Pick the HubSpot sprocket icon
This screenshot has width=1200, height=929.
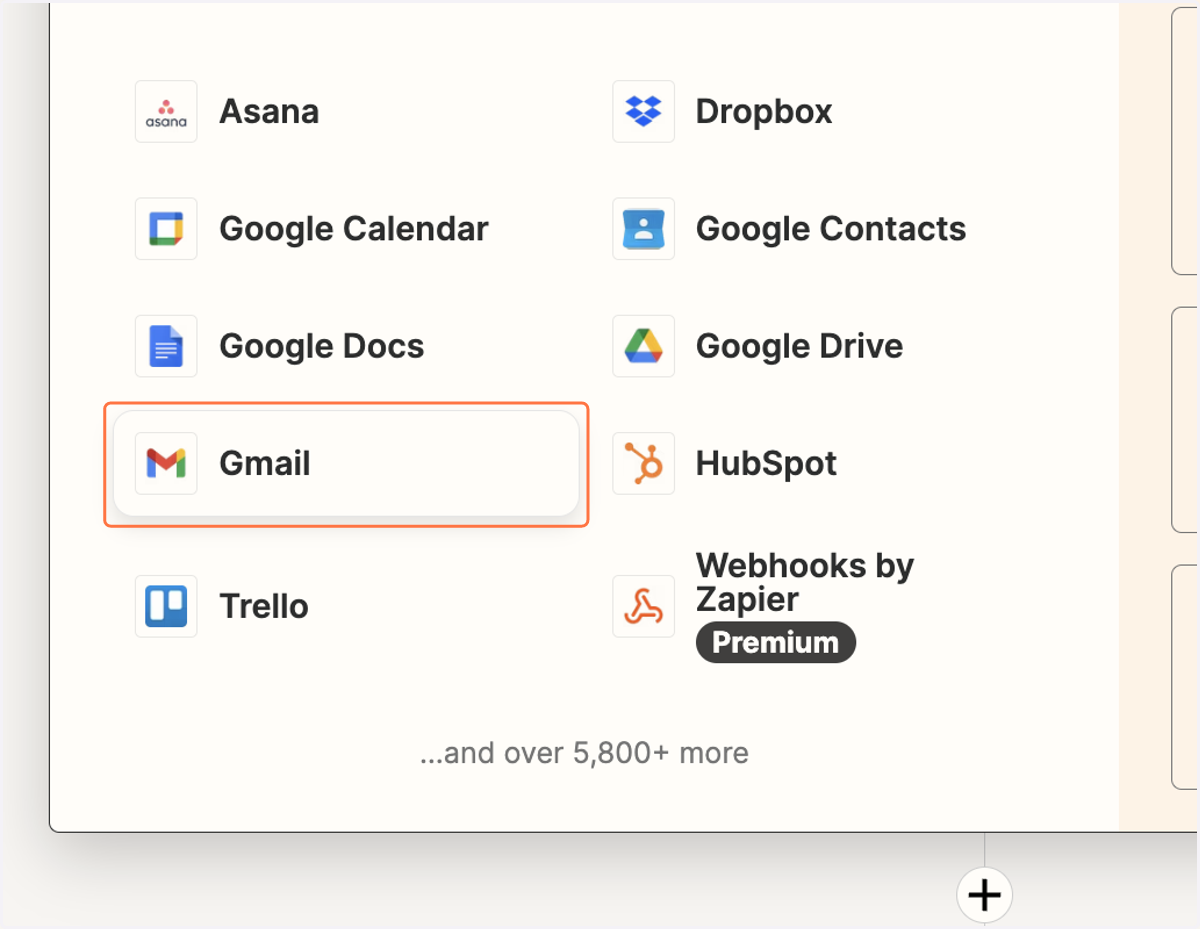pos(643,463)
